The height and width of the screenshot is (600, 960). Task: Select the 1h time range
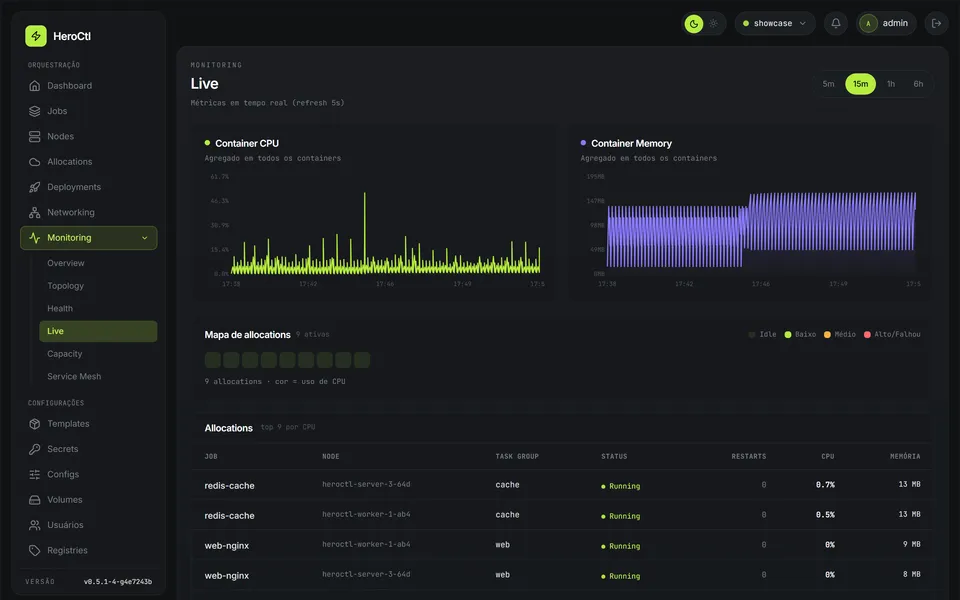[891, 84]
